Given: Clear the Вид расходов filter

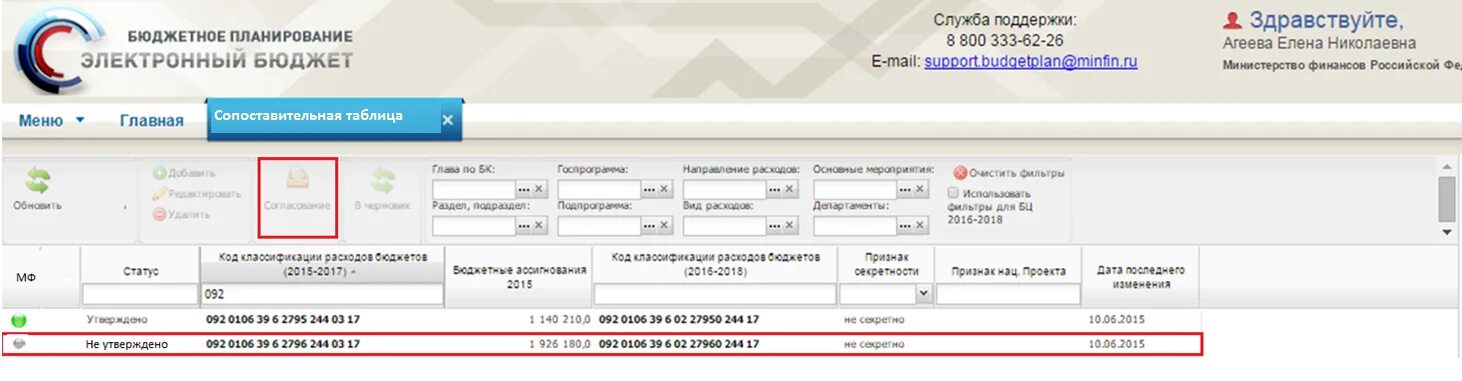Looking at the screenshot, I should coord(791,226).
